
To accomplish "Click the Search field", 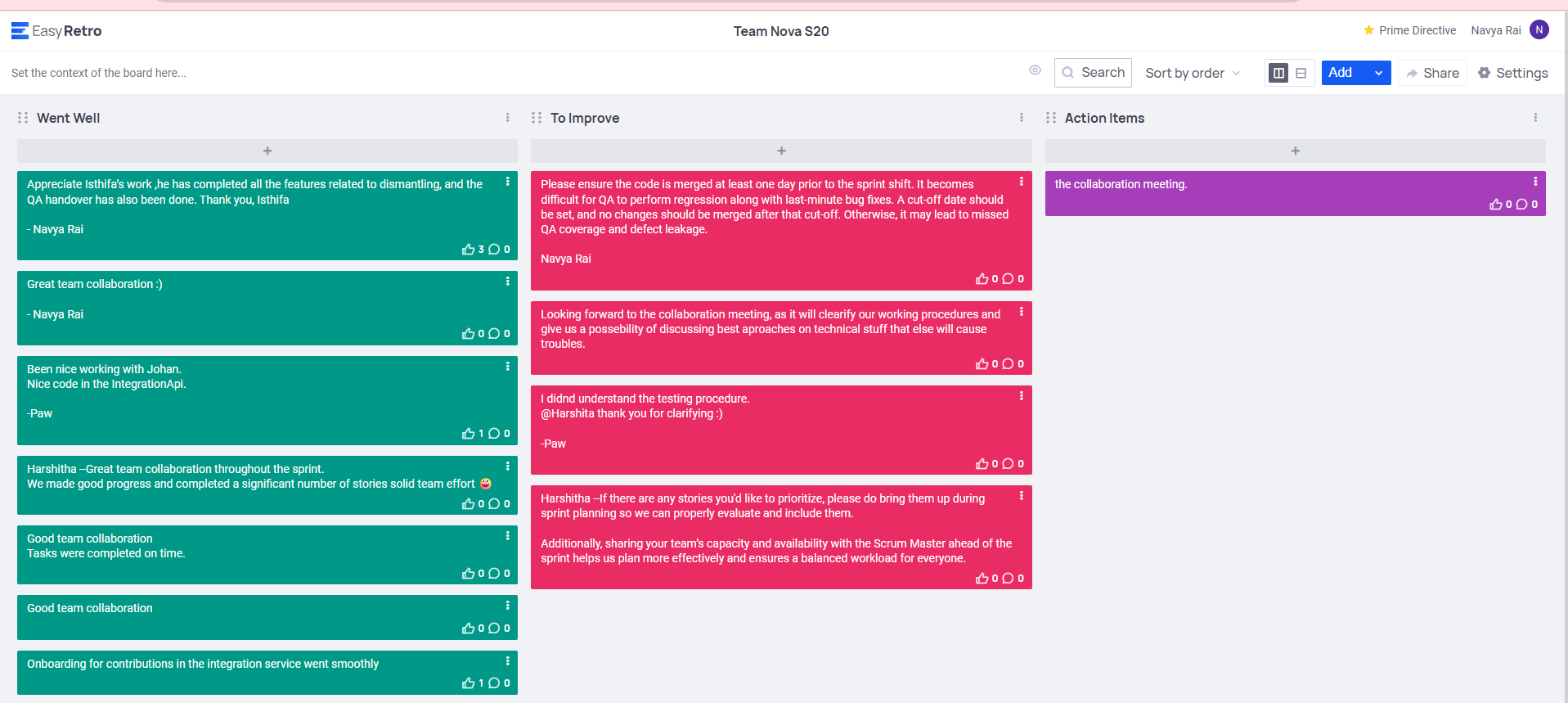I will click(x=1093, y=73).
